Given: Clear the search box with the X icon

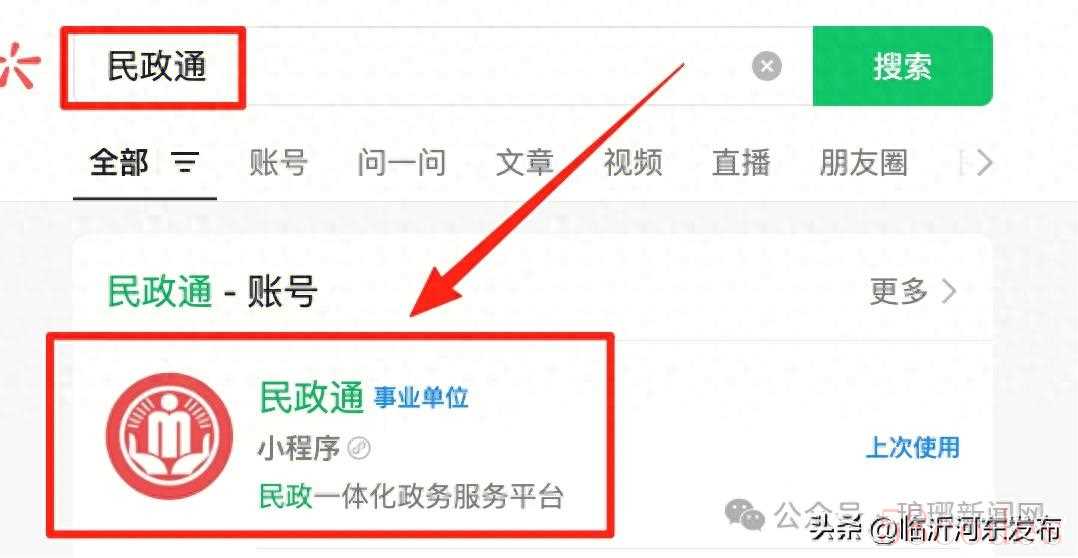Looking at the screenshot, I should [767, 67].
